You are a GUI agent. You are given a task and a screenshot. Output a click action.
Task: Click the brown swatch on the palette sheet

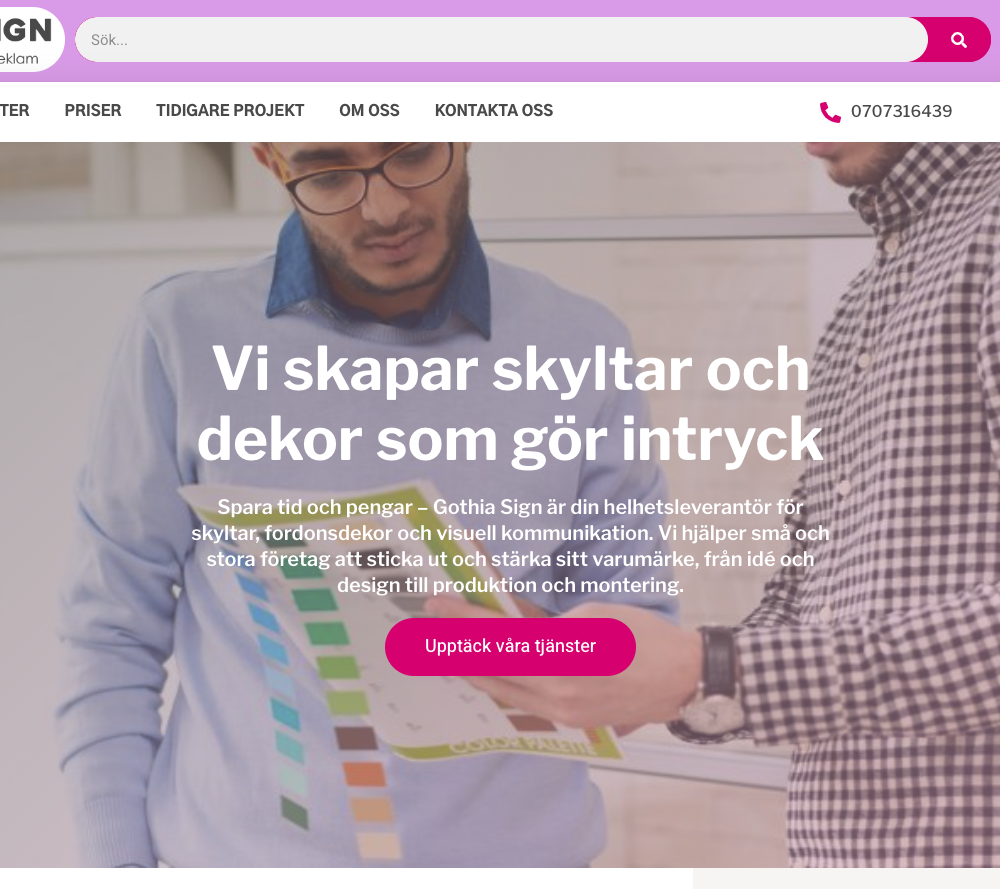(356, 738)
